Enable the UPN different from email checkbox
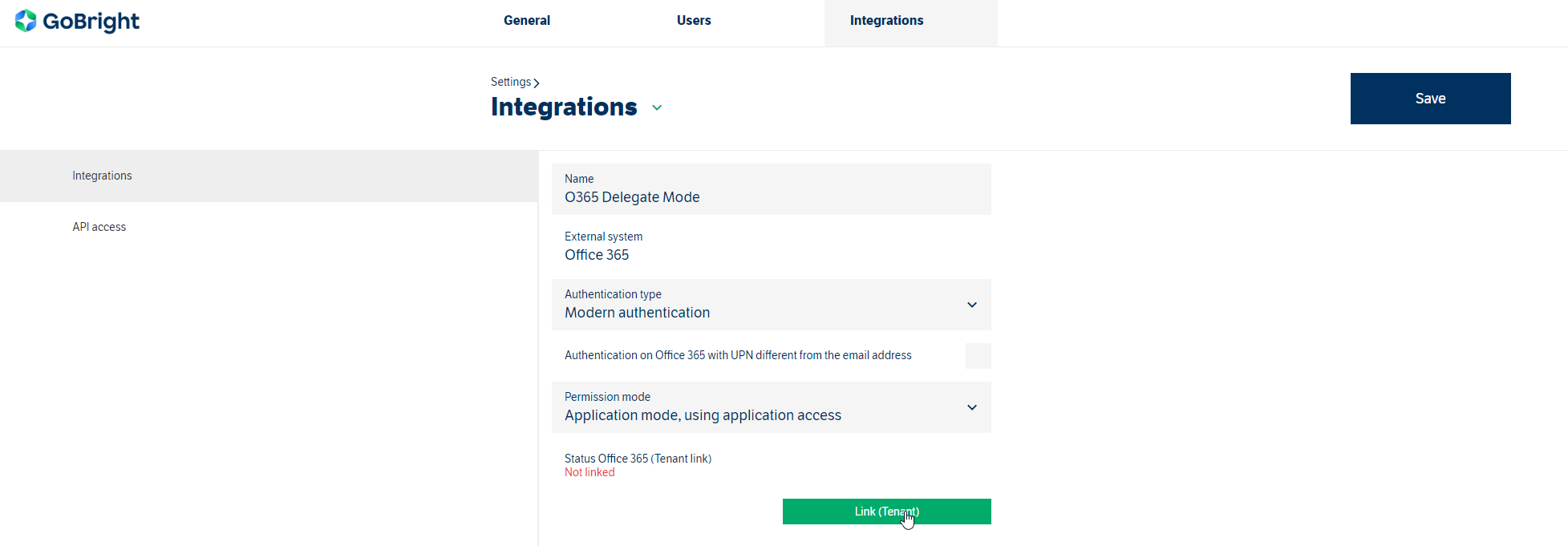This screenshot has height=546, width=1568. click(978, 356)
